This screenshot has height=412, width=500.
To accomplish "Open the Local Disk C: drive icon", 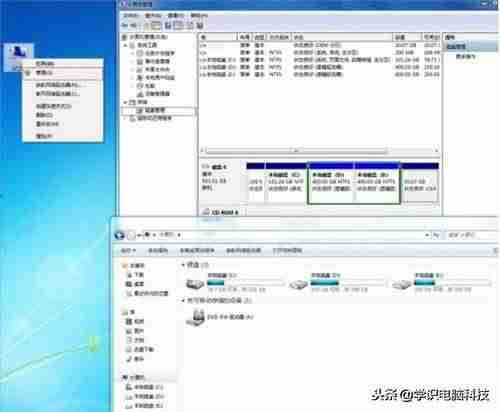I will tap(195, 284).
